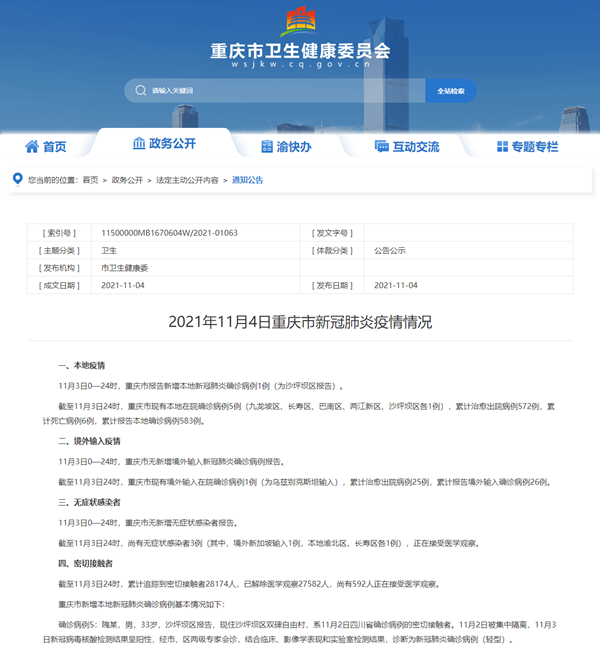The width and height of the screenshot is (600, 649).
Task: Click the chat icon beside 互动交流
Action: pos(381,146)
